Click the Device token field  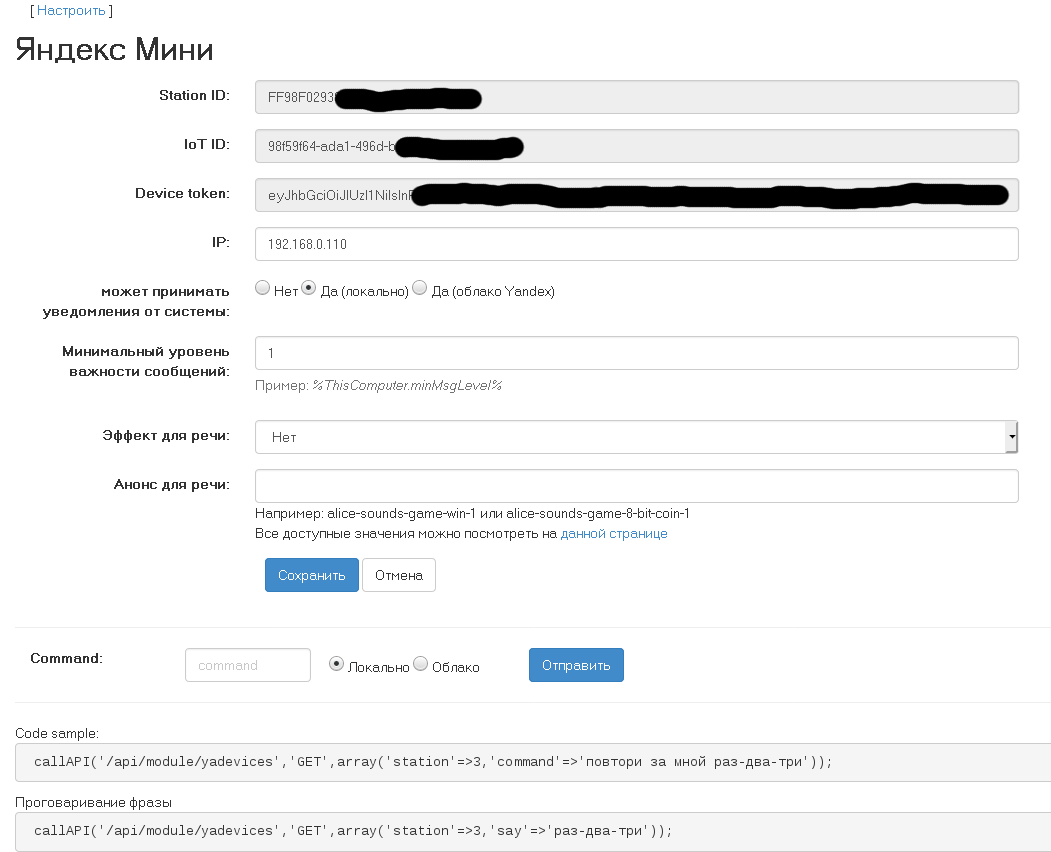(x=637, y=195)
